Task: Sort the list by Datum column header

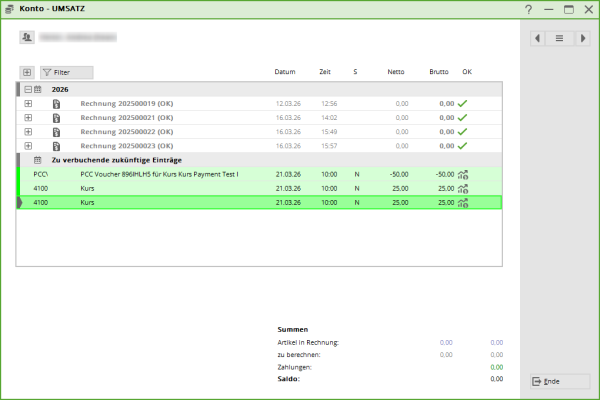Action: pos(285,72)
